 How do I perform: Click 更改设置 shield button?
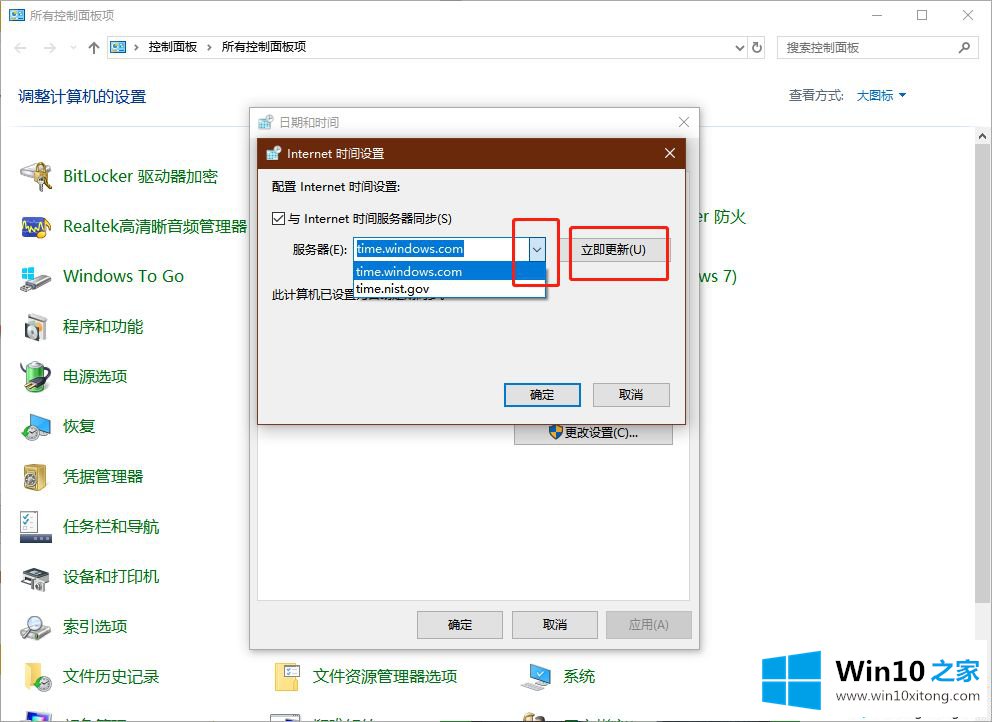tap(593, 433)
